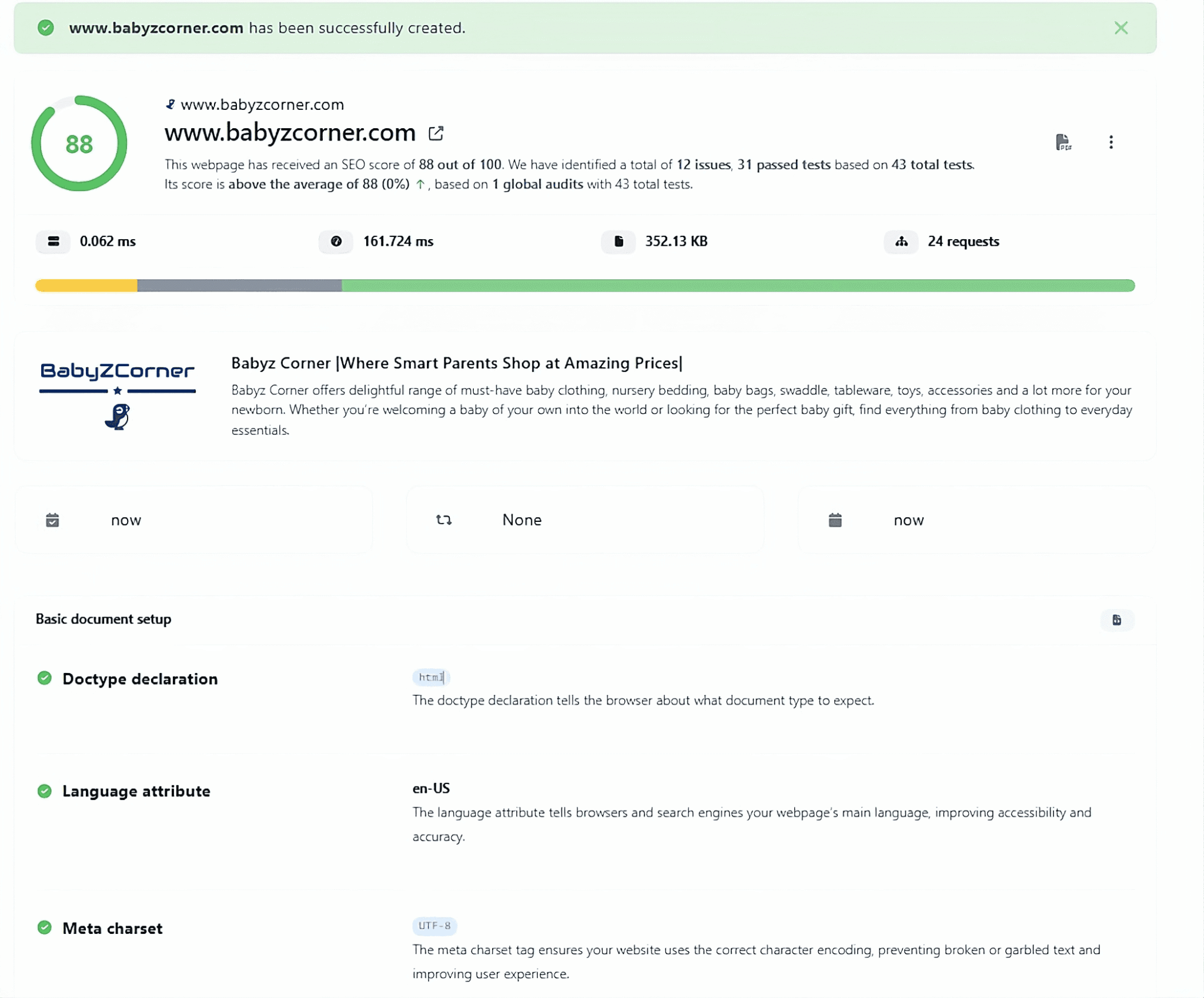Image resolution: width=1204 pixels, height=998 pixels.
Task: Click the sitemap icon beside 24 requests
Action: [x=902, y=242]
